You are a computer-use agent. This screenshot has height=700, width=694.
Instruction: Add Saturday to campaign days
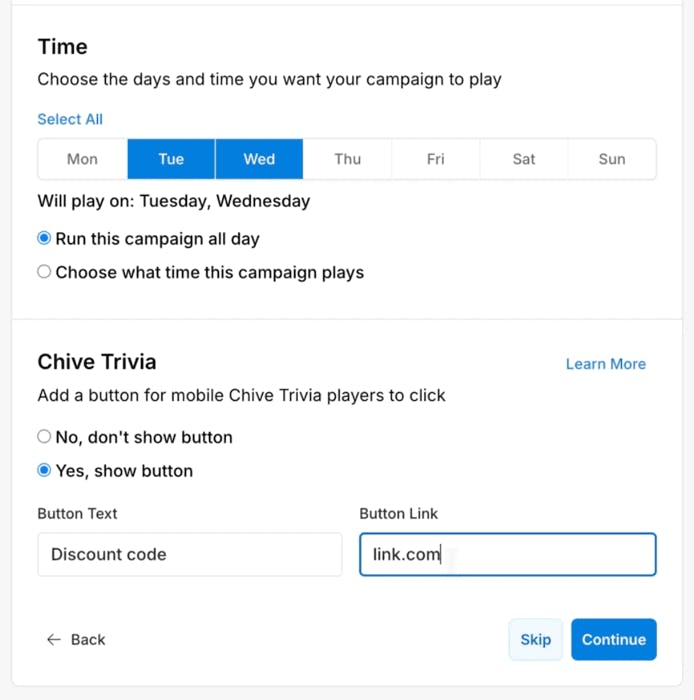[523, 159]
